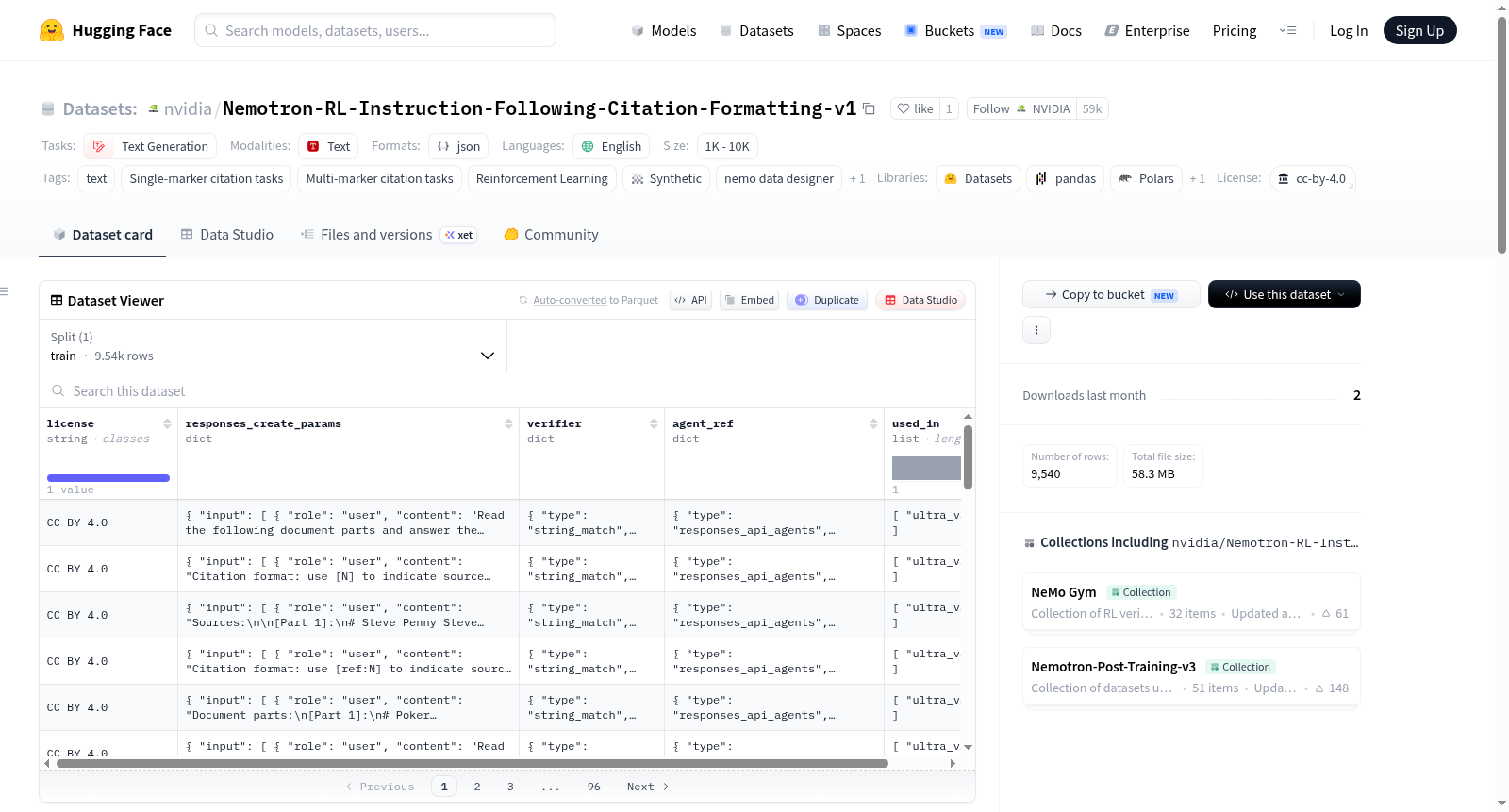
Task: Open the Nemotron-Post-Training-v3 collection card
Action: tap(1191, 676)
